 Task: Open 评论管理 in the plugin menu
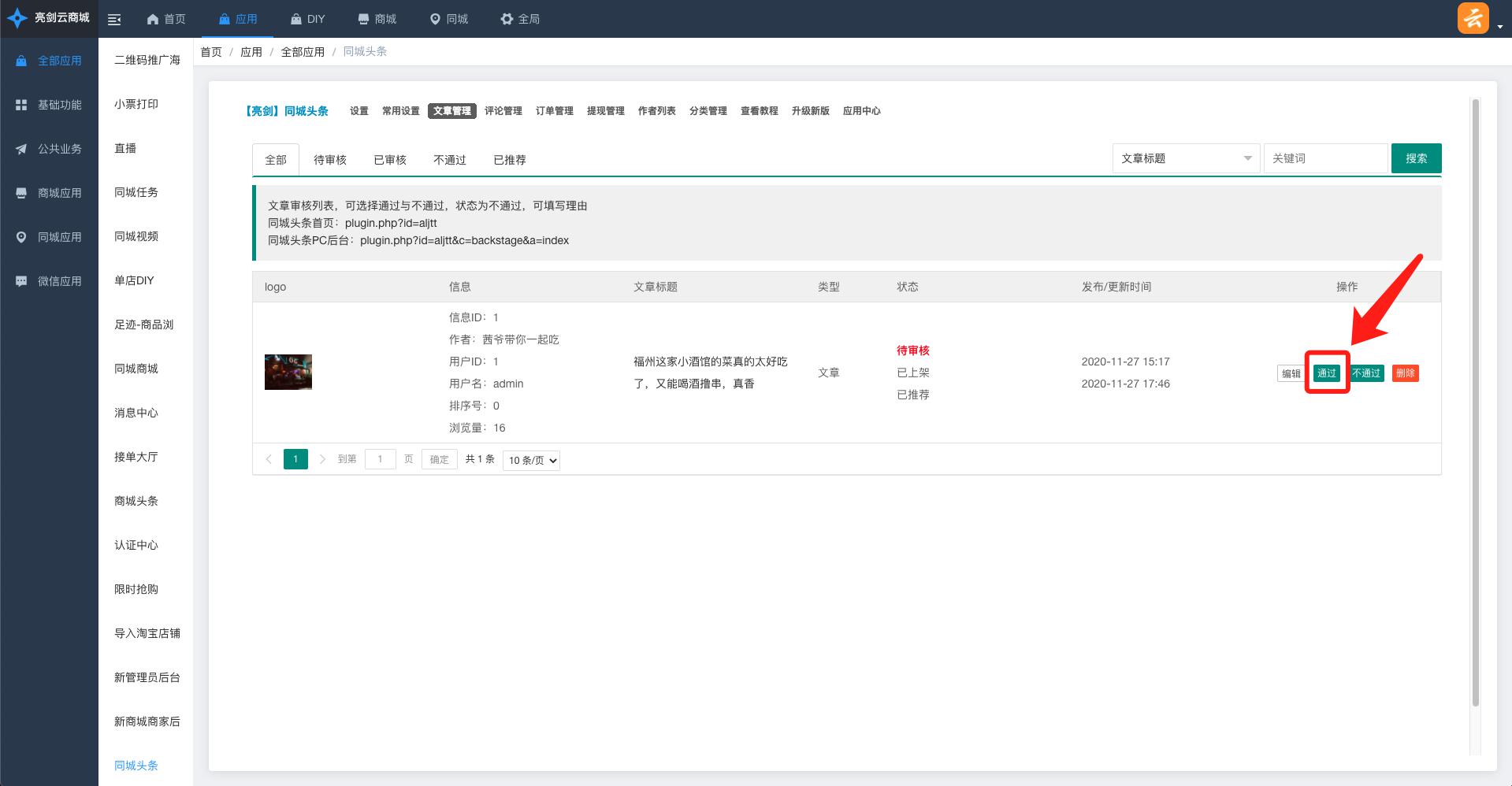click(x=503, y=111)
